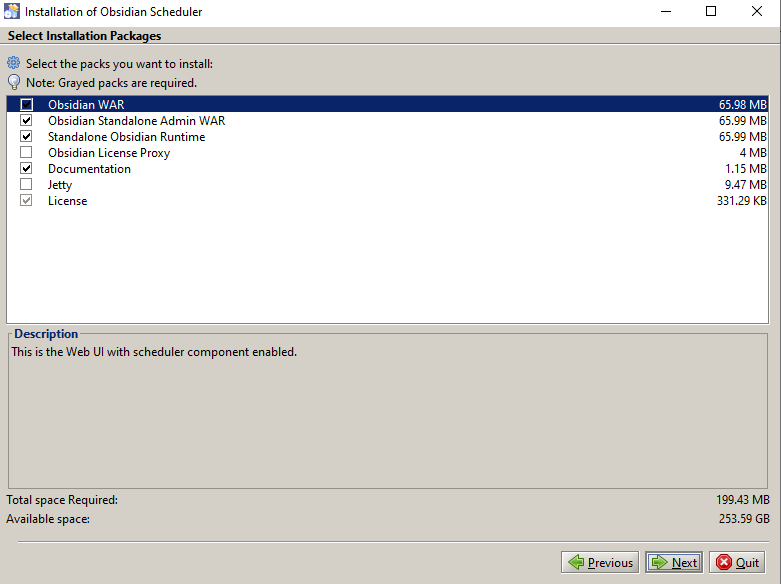Uncheck Standalone Obsidian Runtime pack
Screen dimensions: 781x584
pyautogui.click(x=26, y=137)
